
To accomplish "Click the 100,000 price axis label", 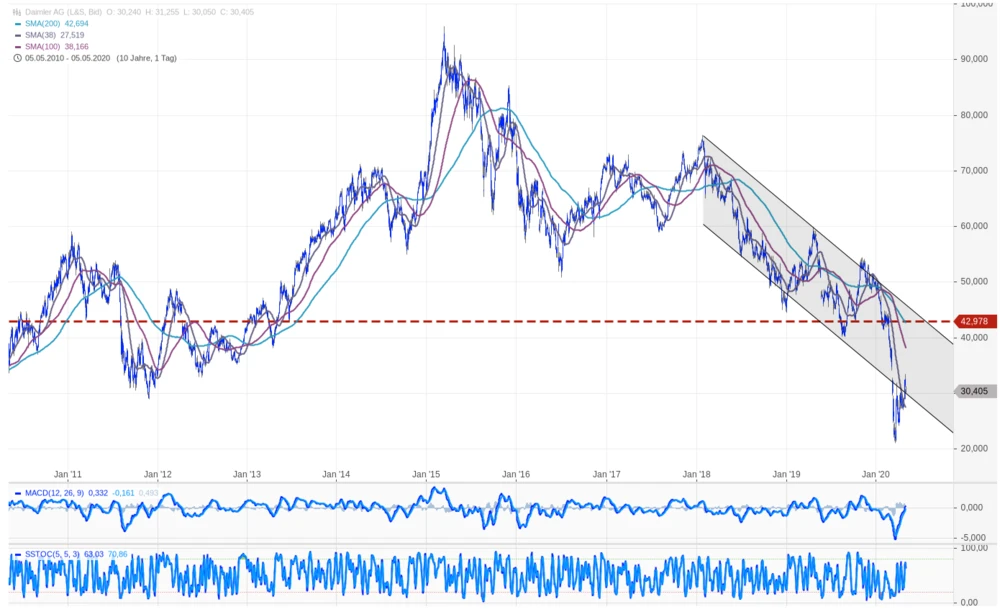I will (x=975, y=5).
